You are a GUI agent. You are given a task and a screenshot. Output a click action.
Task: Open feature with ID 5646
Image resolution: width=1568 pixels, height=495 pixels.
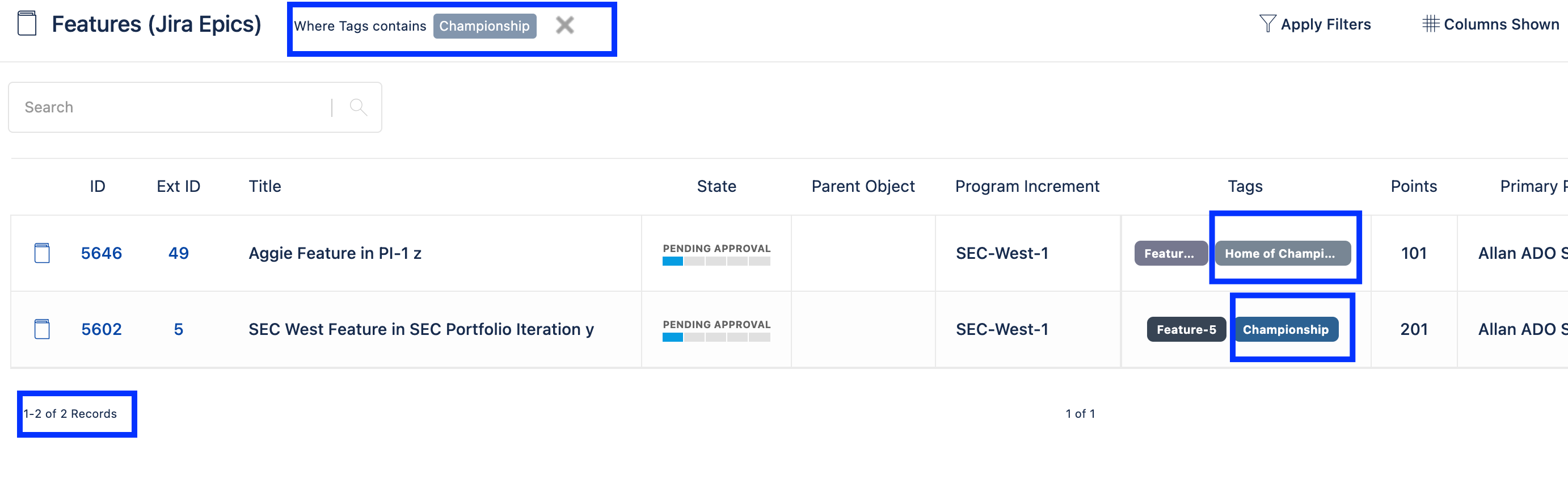click(x=101, y=253)
